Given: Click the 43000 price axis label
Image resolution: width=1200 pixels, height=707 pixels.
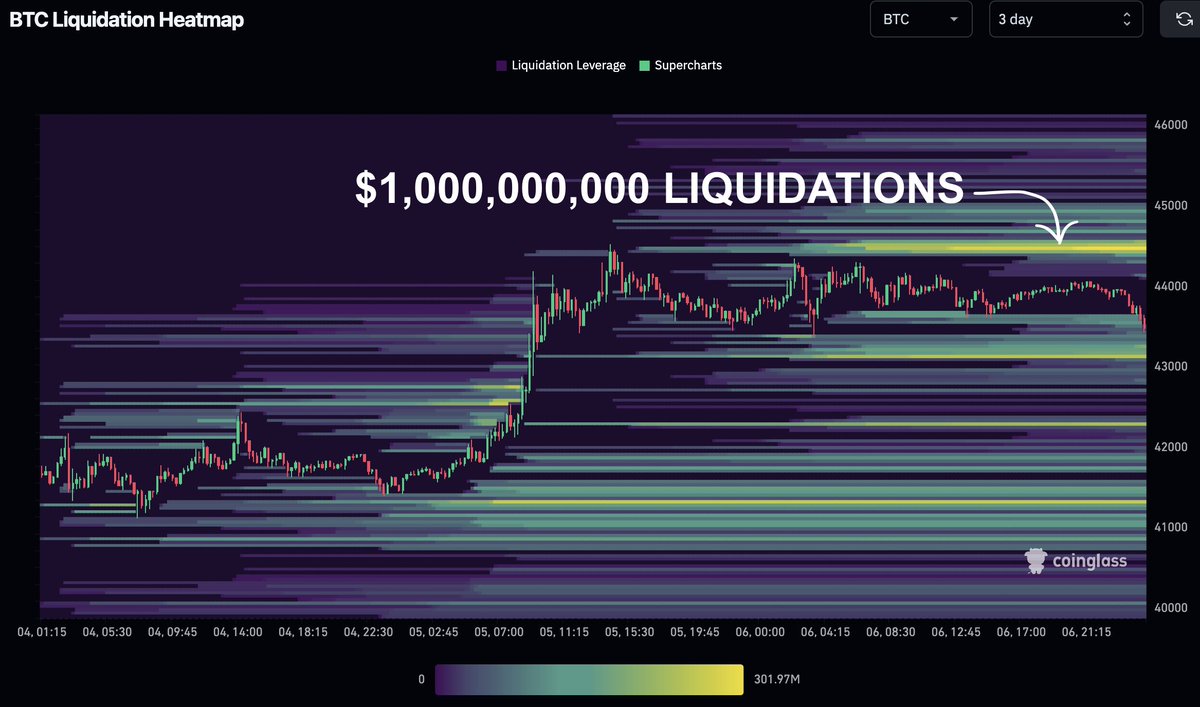Looking at the screenshot, I should [1170, 366].
